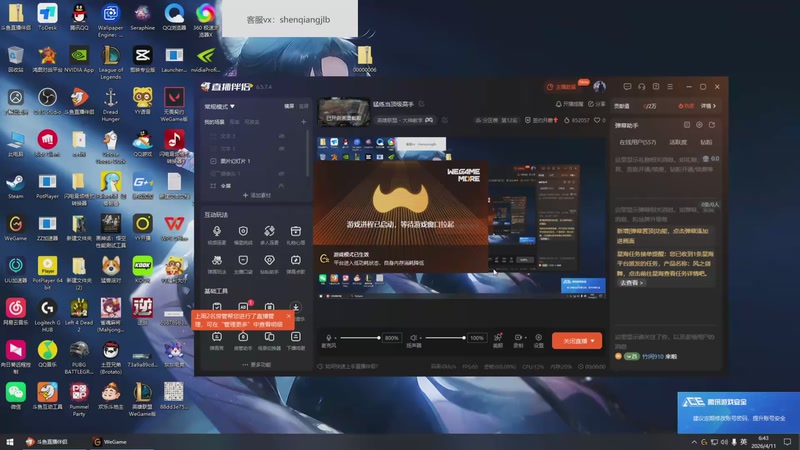Viewport: 800px width, 450px height.
Task: Mute the 麦克风 microphone icon
Action: (329, 338)
